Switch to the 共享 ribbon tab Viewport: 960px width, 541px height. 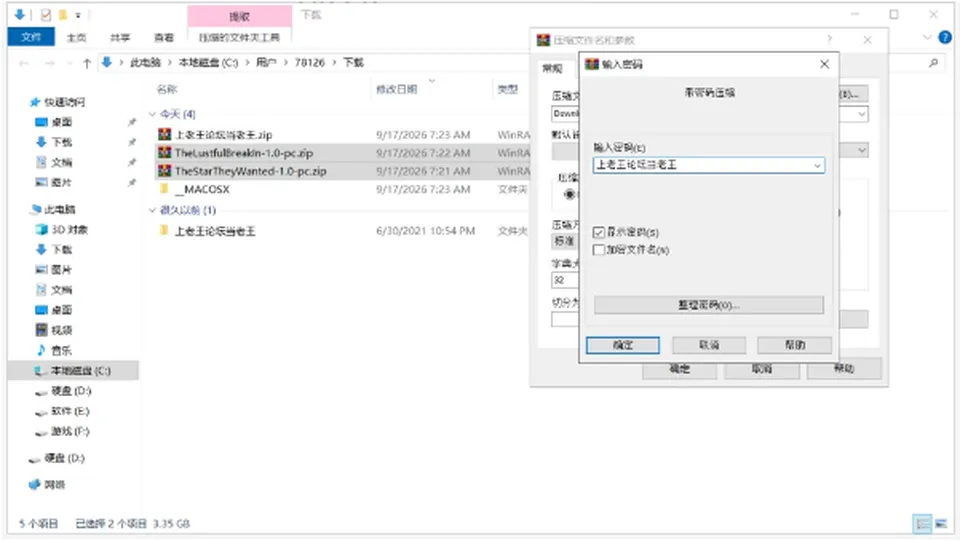tap(120, 38)
